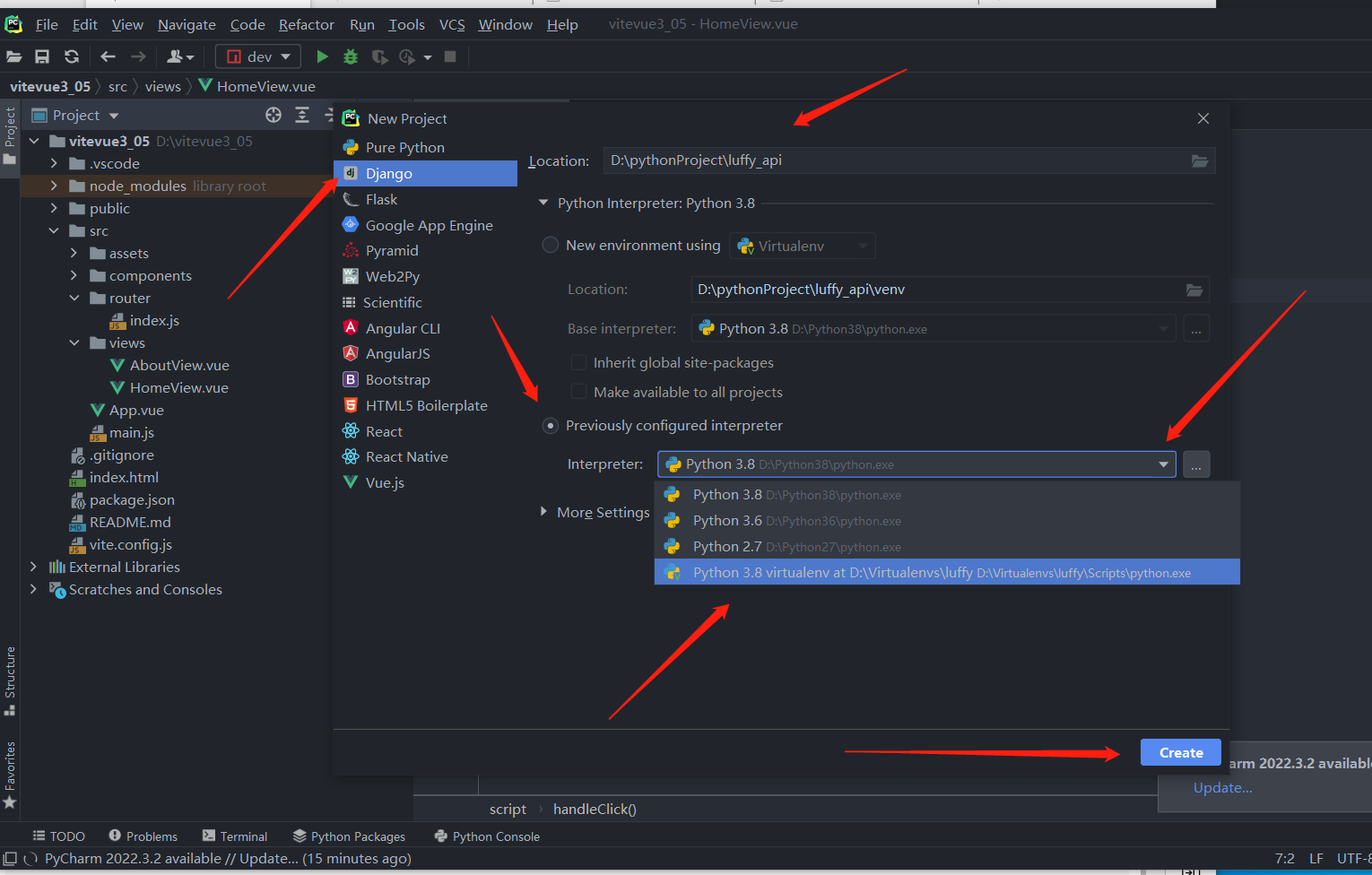
Task: Run 'dev' with the green play icon
Action: click(322, 56)
